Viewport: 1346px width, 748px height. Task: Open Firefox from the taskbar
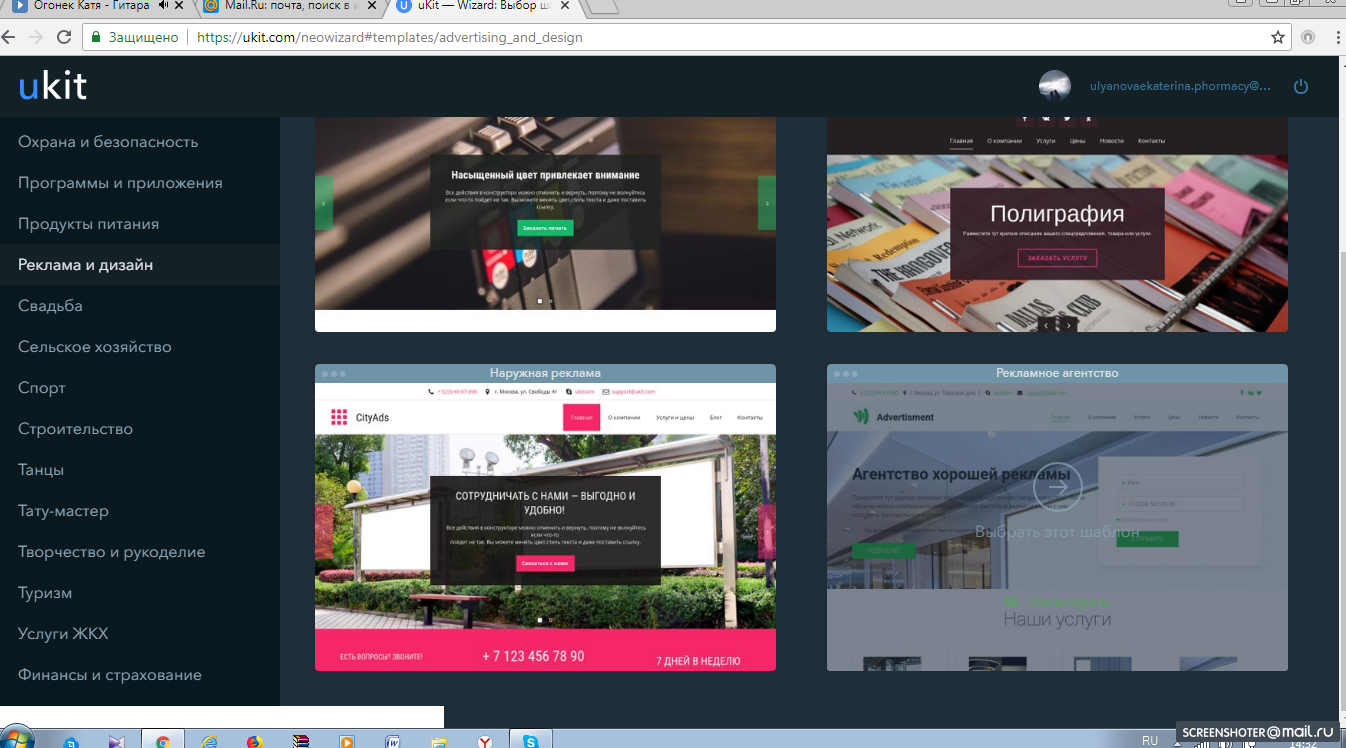point(254,741)
